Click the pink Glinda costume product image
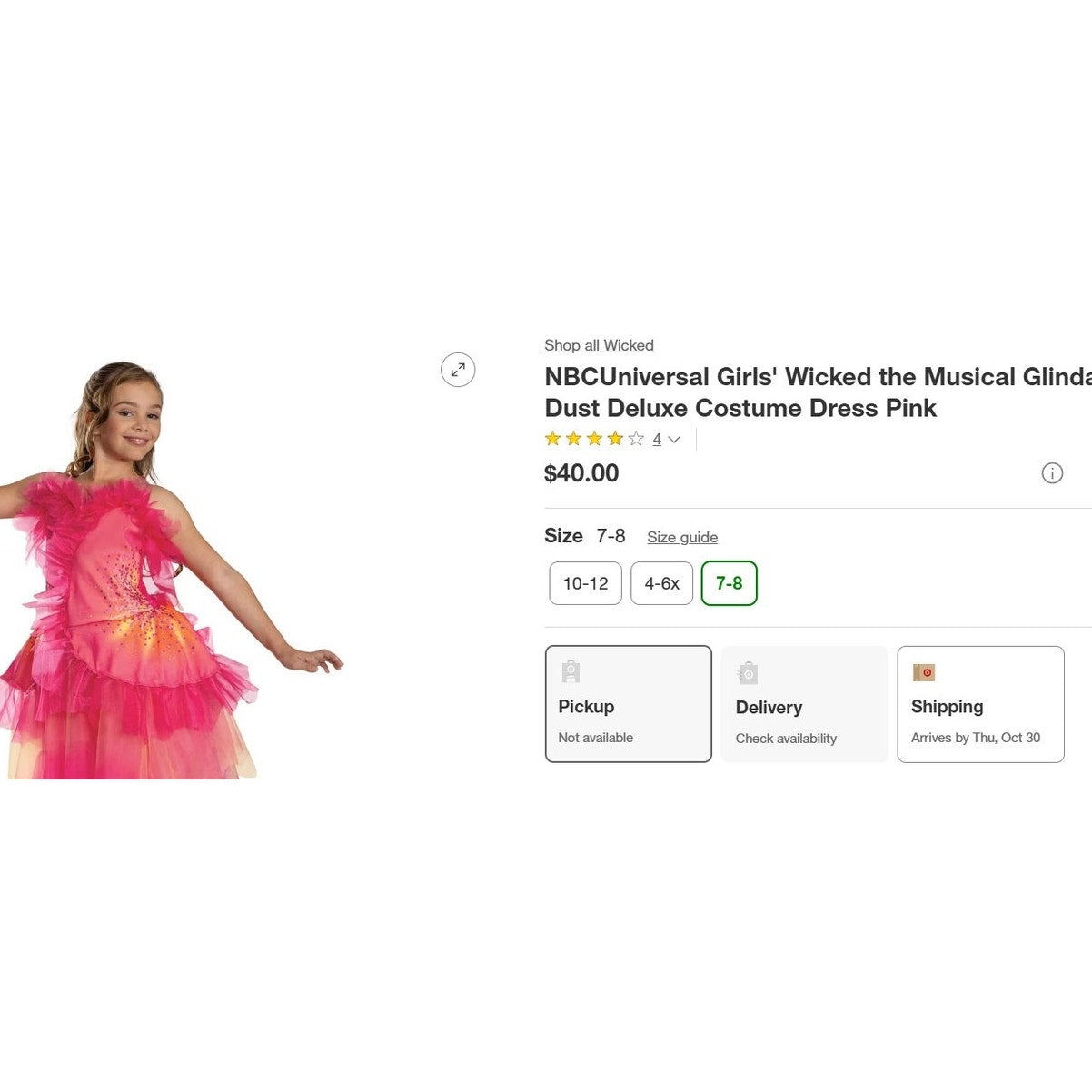Viewport: 1092px width, 1092px height. (136, 581)
